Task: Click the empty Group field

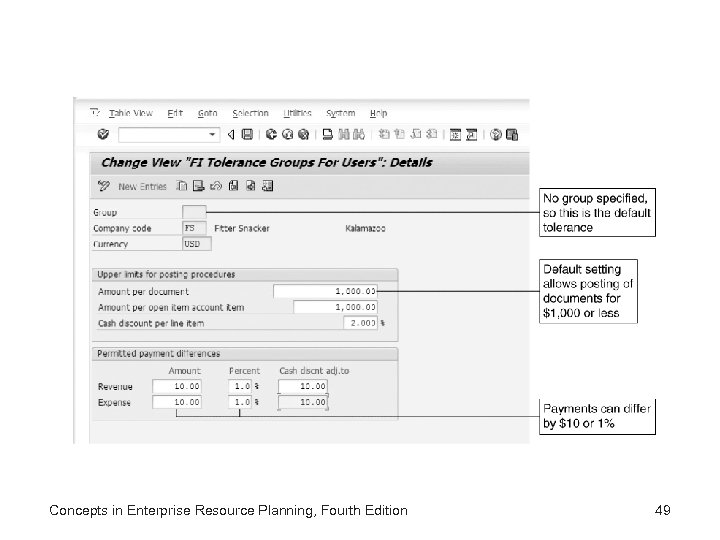Action: tap(194, 212)
